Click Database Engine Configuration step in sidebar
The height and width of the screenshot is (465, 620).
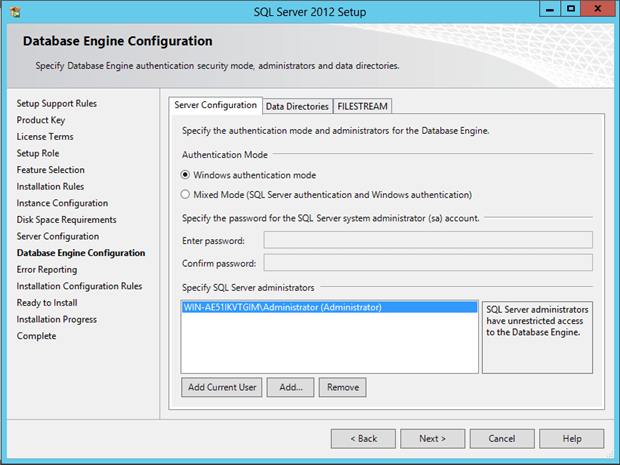click(81, 253)
